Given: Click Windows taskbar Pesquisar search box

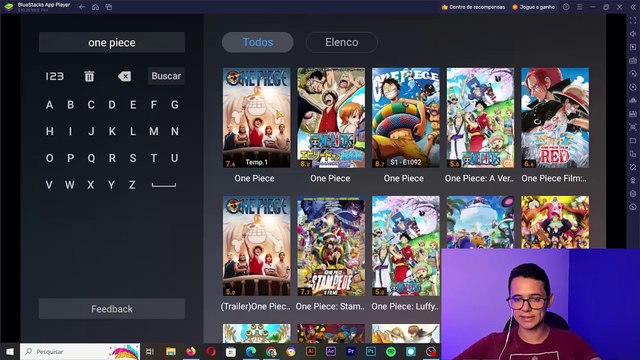Looking at the screenshot, I should (80, 351).
